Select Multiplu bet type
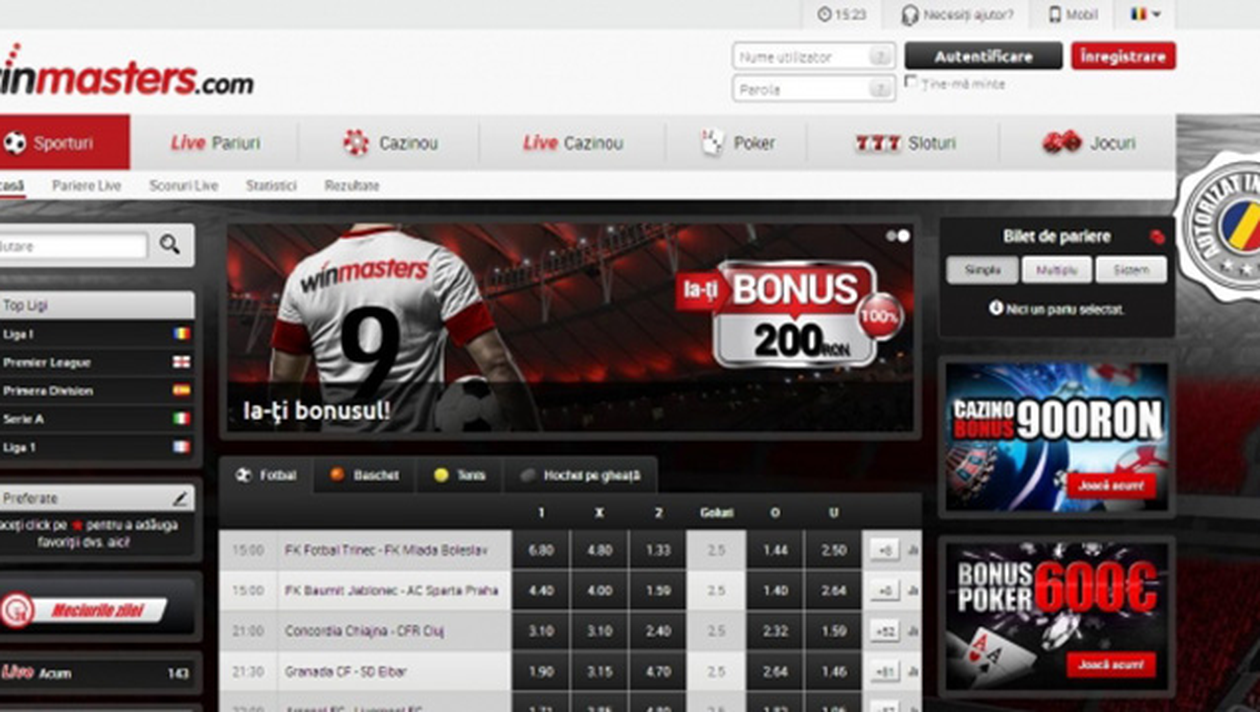The image size is (1260, 712). 1056,270
